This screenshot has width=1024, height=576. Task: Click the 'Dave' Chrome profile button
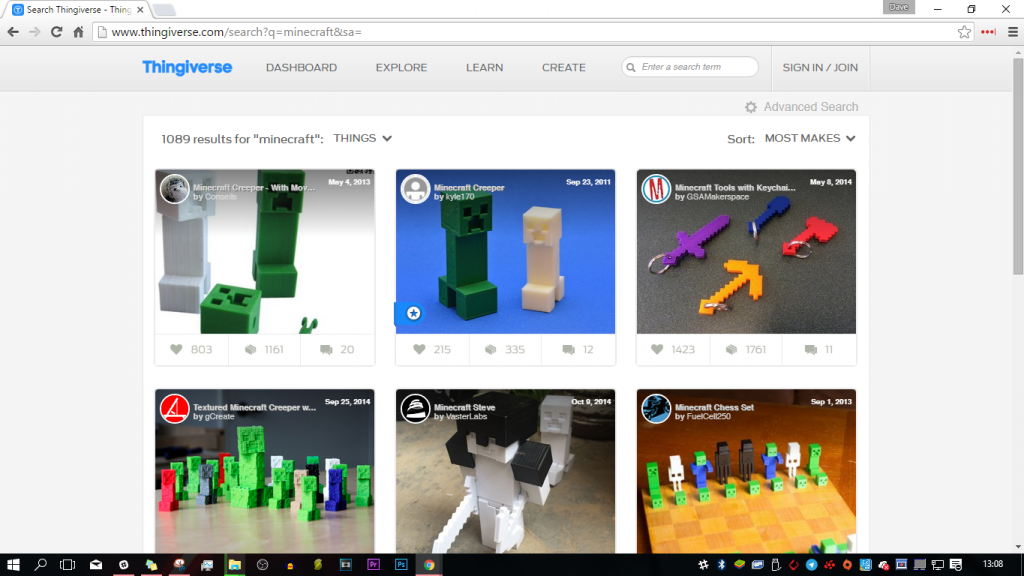899,7
